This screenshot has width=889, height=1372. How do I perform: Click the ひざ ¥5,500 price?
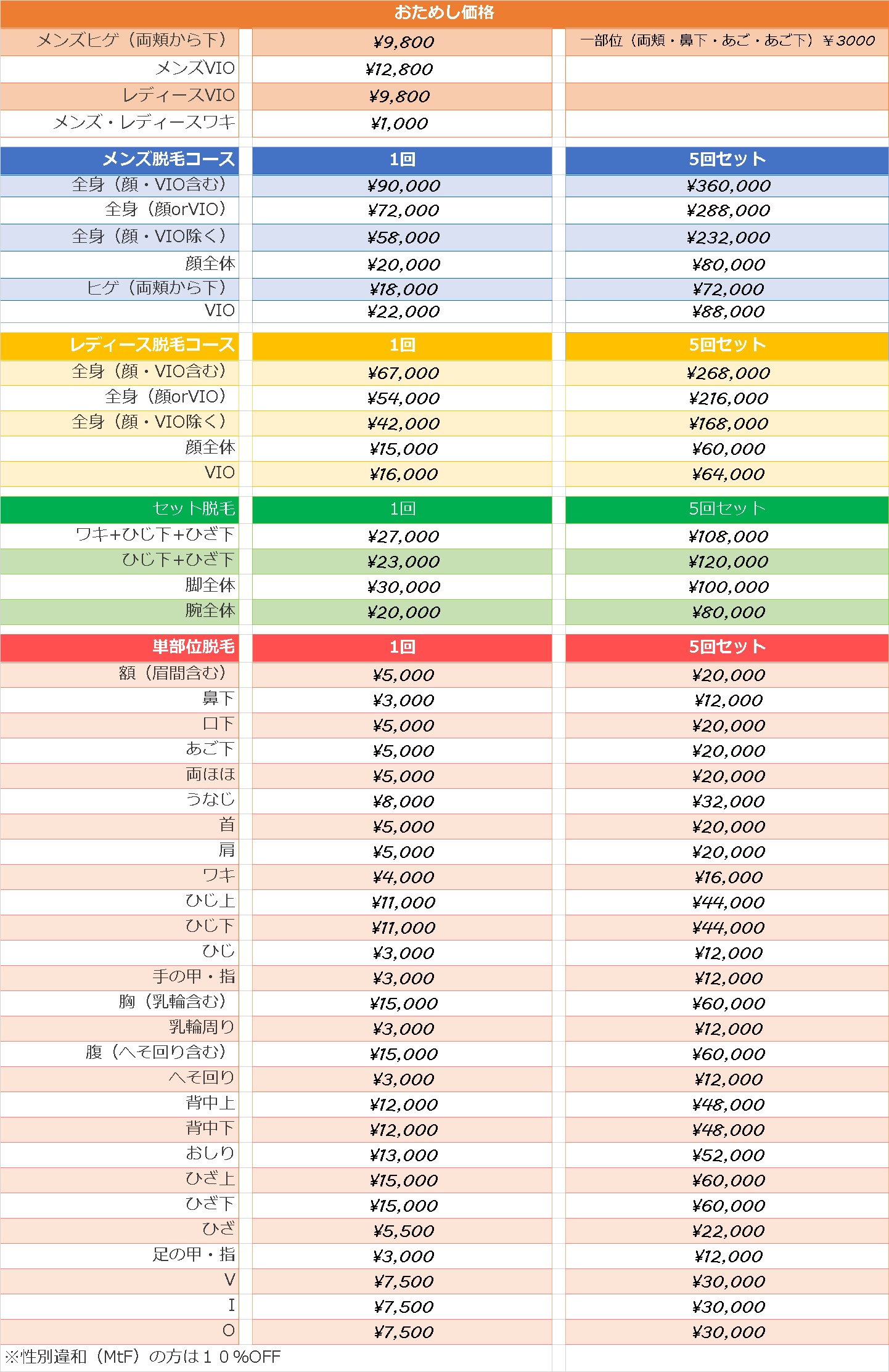coord(404,1231)
